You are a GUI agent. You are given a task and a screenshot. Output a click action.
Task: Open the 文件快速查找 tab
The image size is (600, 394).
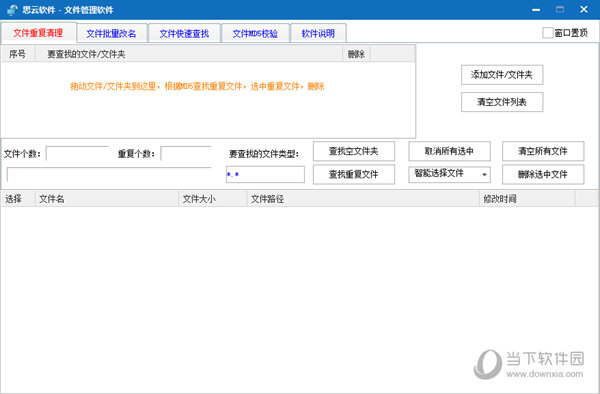coord(184,34)
